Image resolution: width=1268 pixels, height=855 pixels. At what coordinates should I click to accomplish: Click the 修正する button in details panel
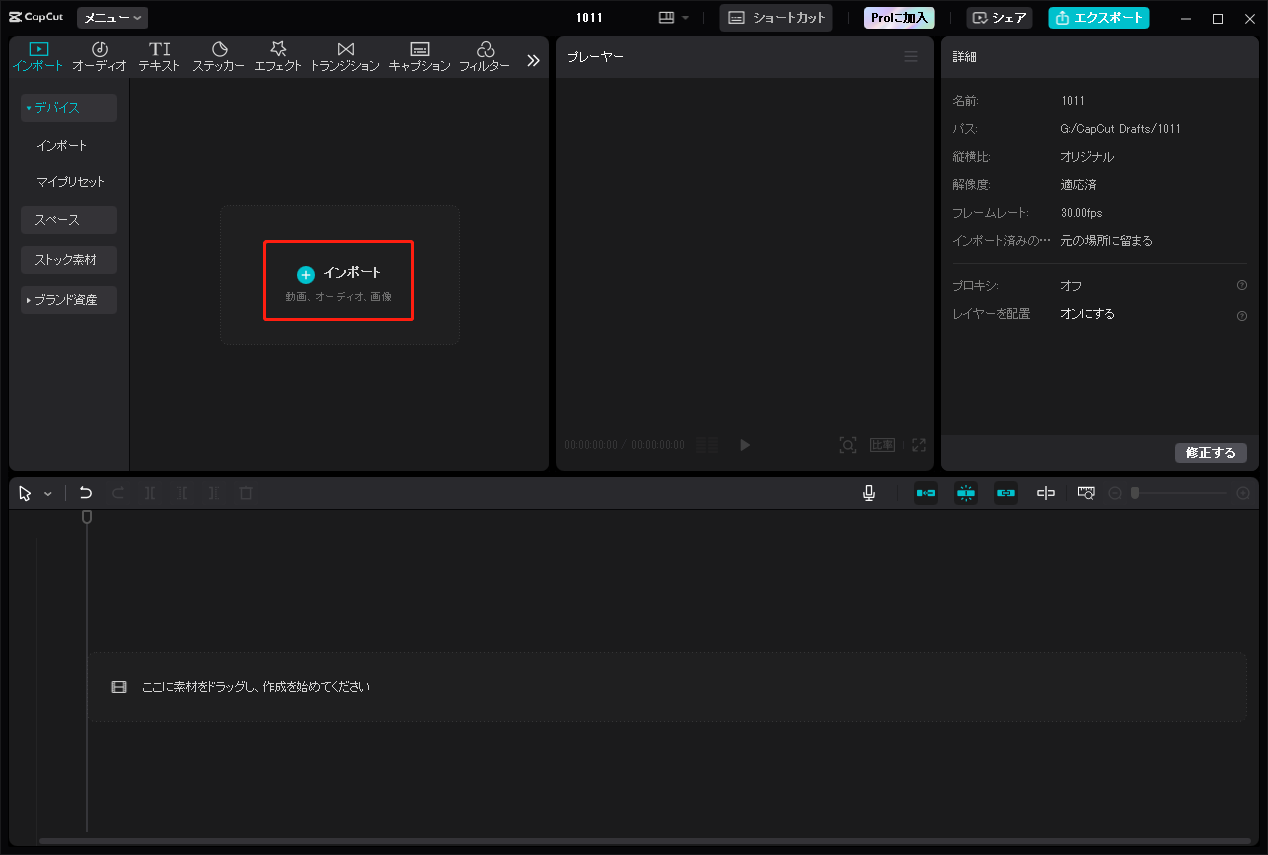tap(1210, 453)
